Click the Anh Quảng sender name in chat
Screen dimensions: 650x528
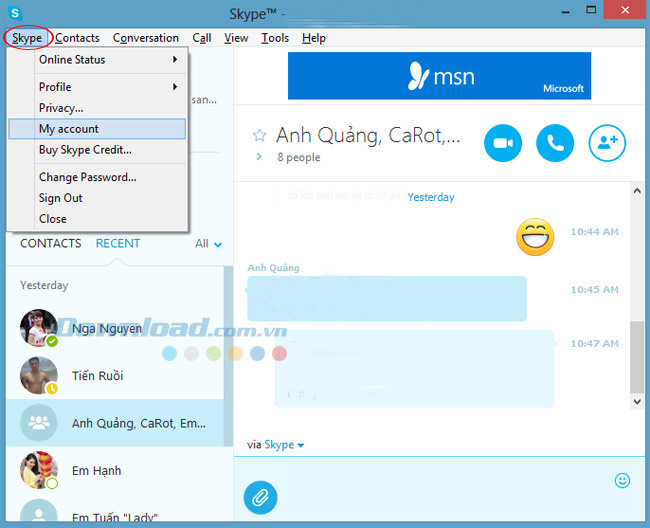tap(273, 268)
